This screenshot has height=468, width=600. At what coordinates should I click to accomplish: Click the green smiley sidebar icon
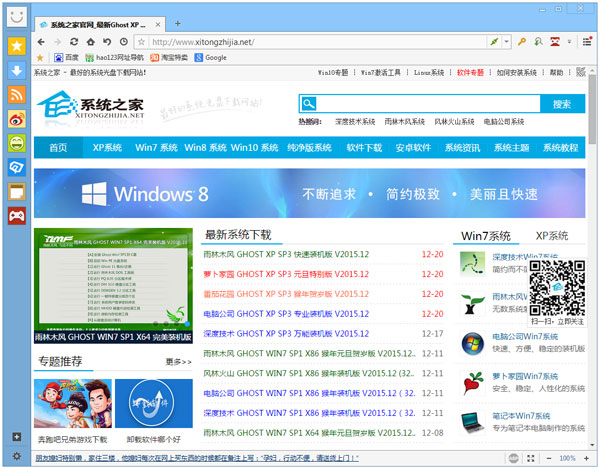17,143
